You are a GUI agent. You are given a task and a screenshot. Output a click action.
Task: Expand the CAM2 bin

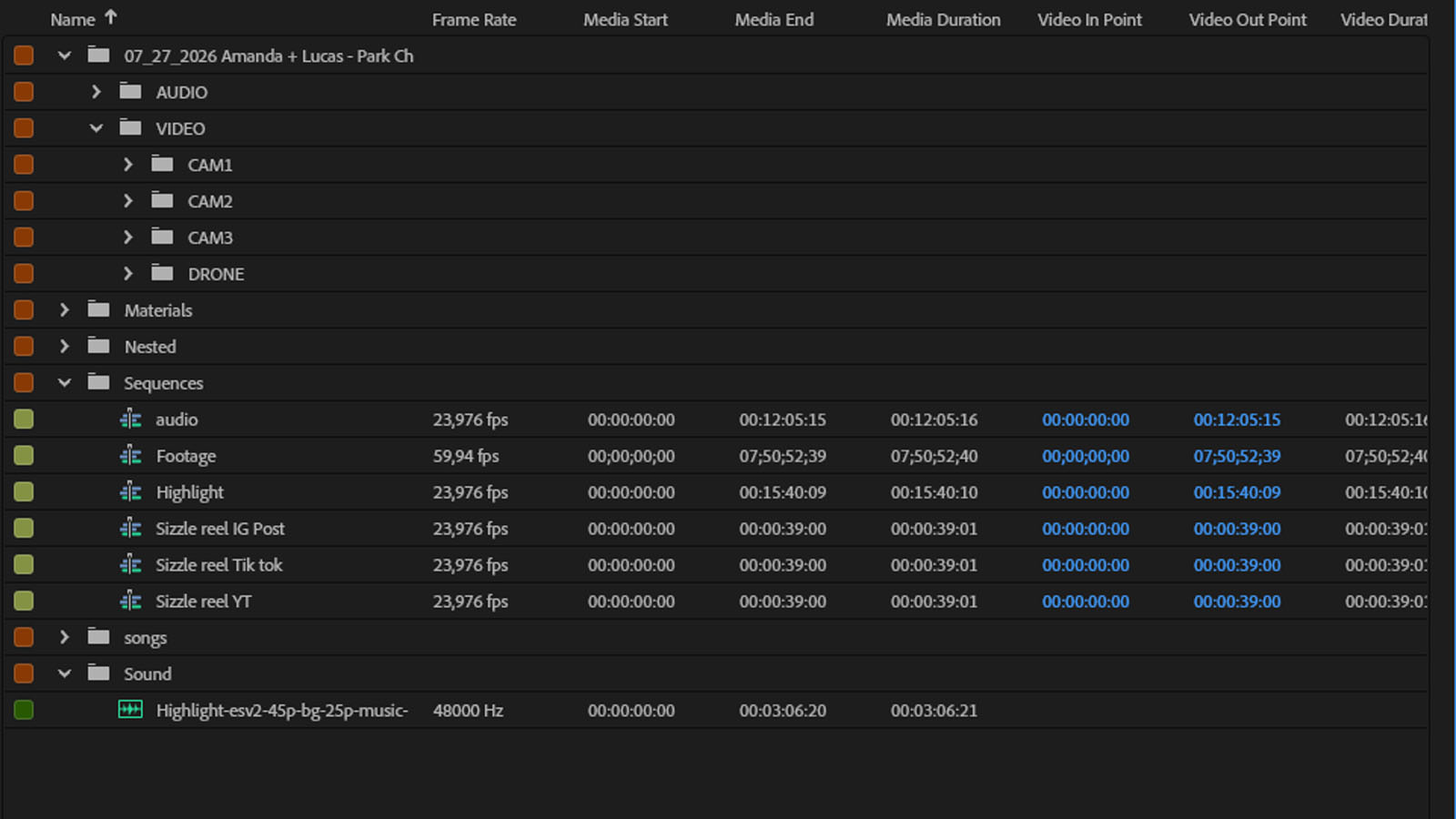[x=127, y=201]
